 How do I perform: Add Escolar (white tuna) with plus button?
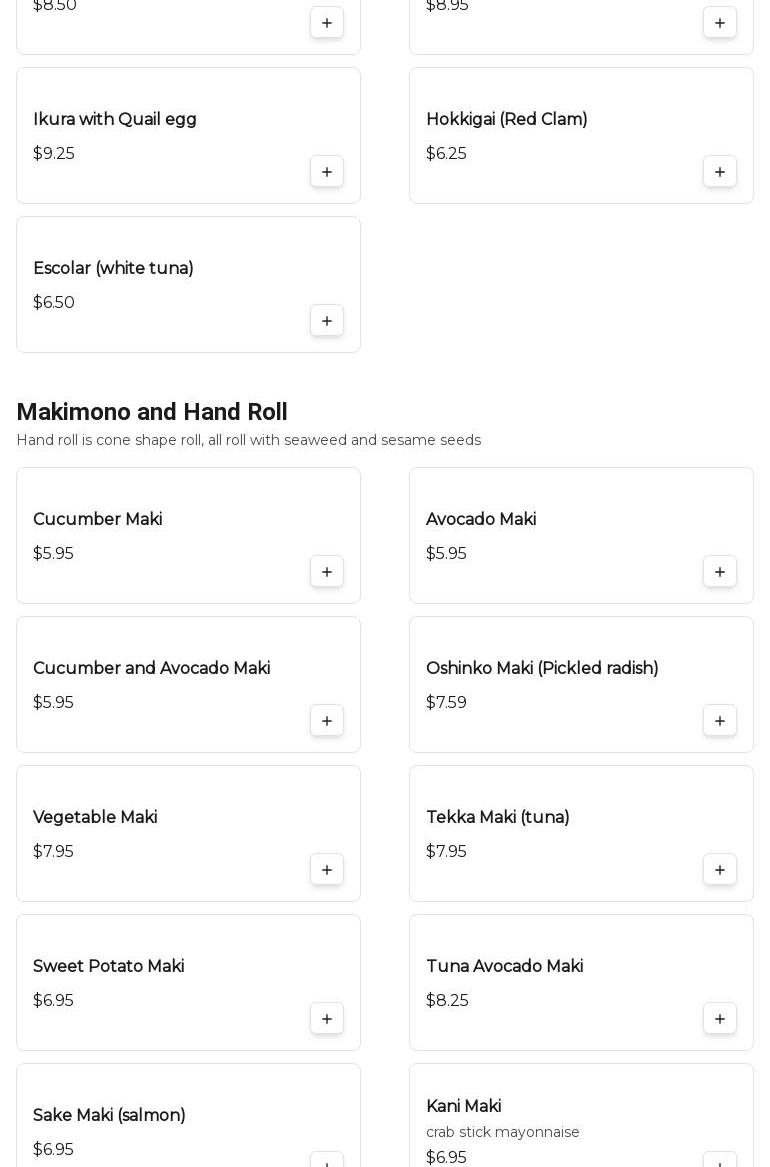(327, 321)
